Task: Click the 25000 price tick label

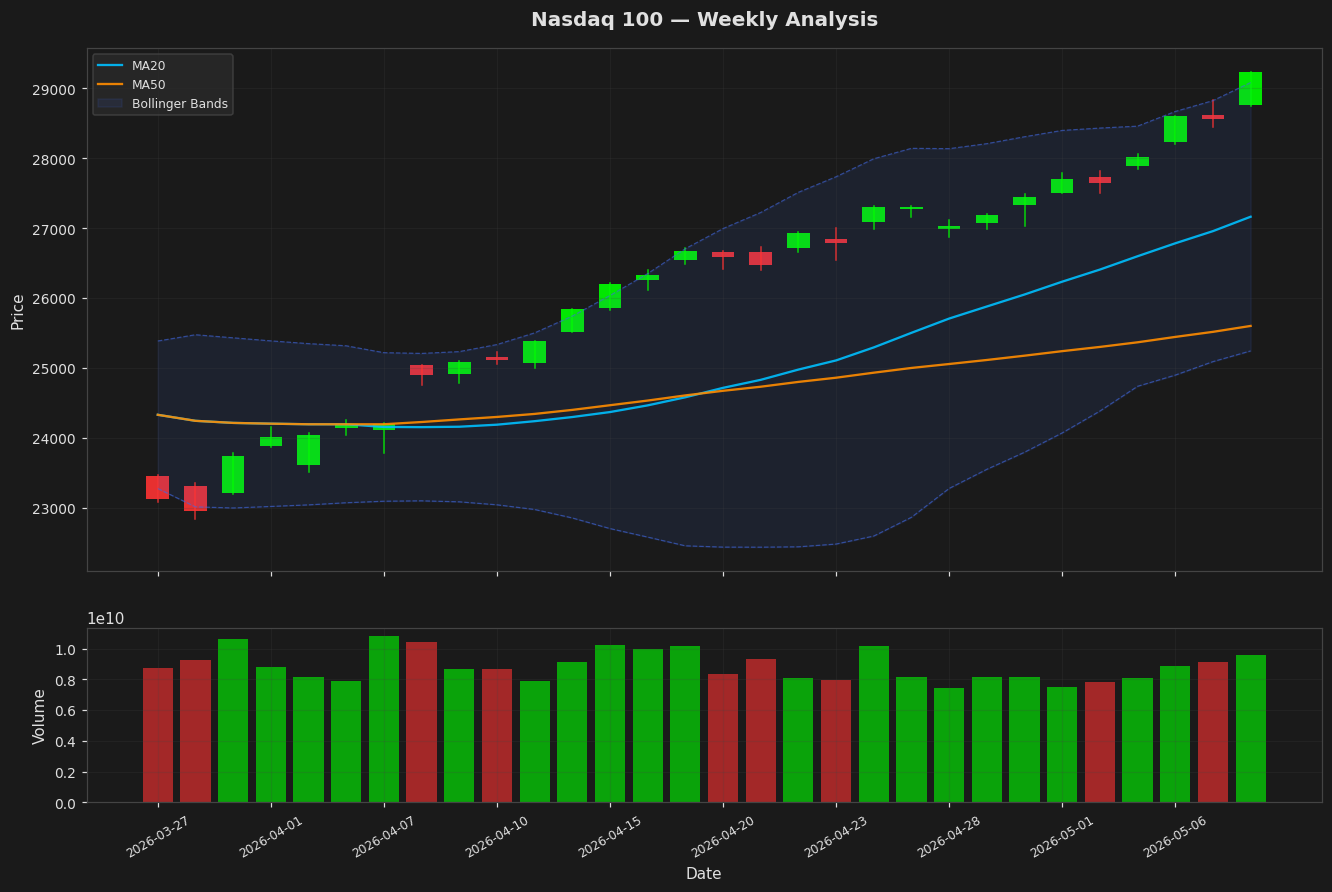Action: tap(54, 369)
